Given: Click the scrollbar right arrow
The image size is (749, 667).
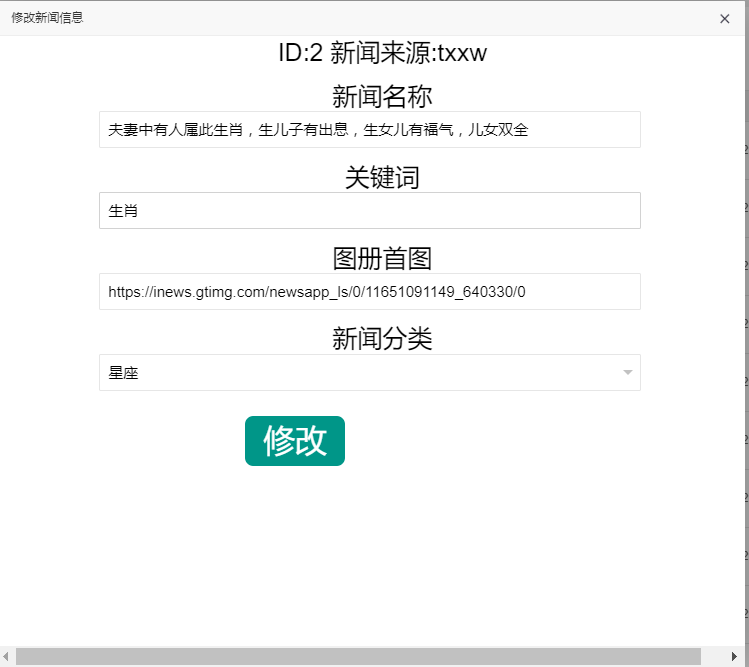Looking at the screenshot, I should point(734,656).
